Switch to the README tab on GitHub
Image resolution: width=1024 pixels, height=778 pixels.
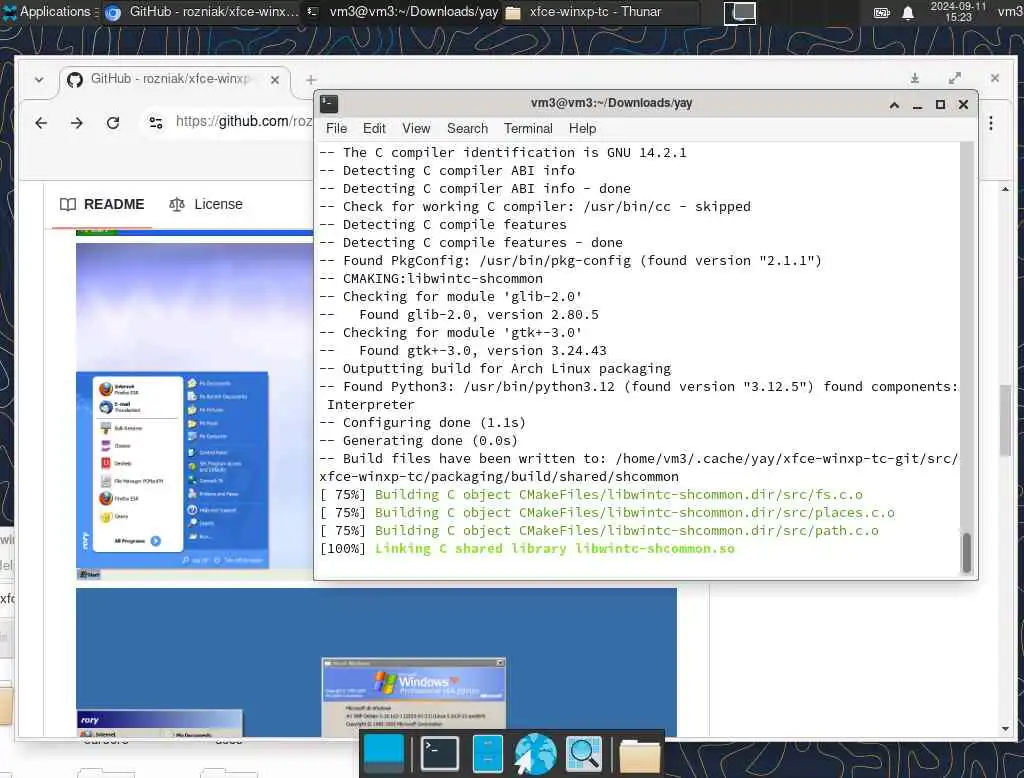[102, 204]
